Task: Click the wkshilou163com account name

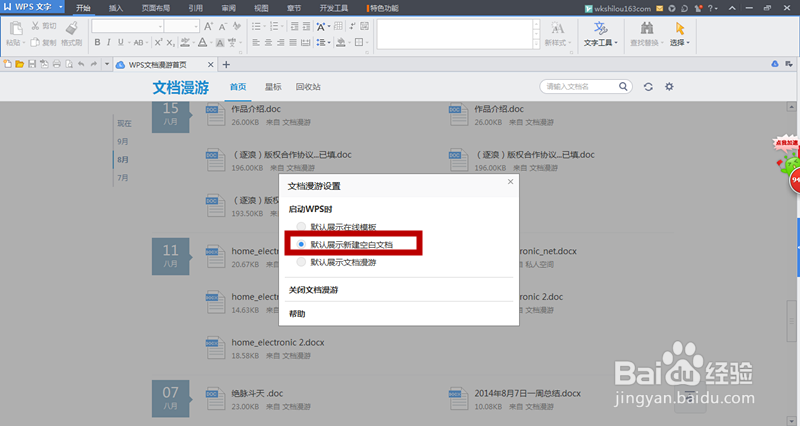Action: click(x=622, y=8)
